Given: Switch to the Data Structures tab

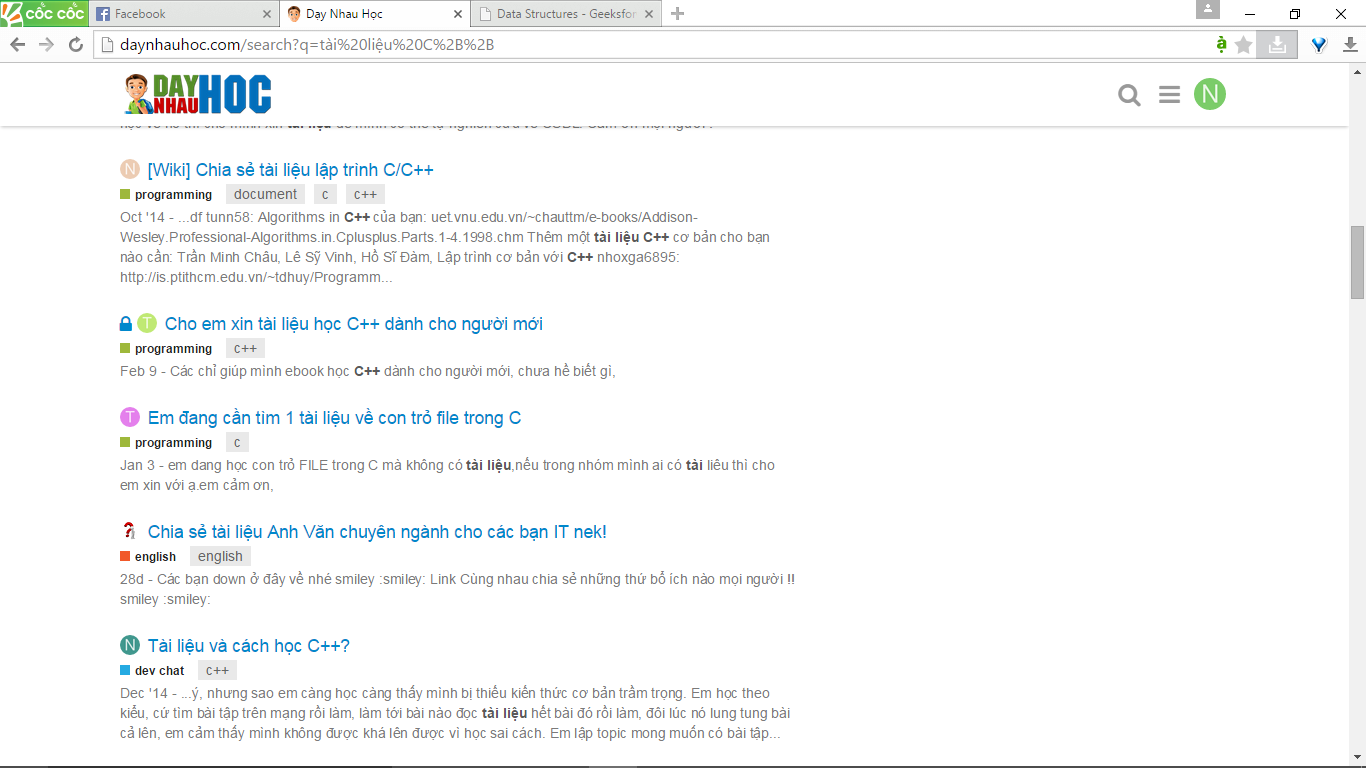Looking at the screenshot, I should (565, 14).
